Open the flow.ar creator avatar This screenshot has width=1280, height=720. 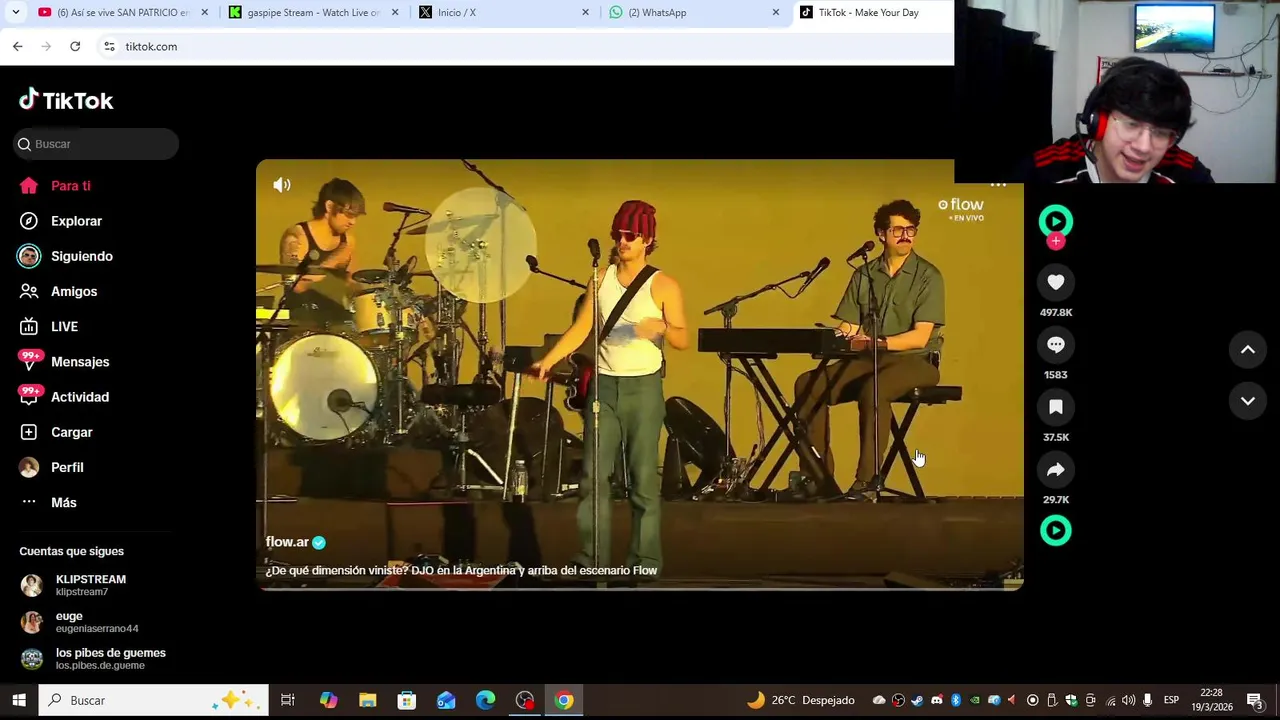[1055, 221]
